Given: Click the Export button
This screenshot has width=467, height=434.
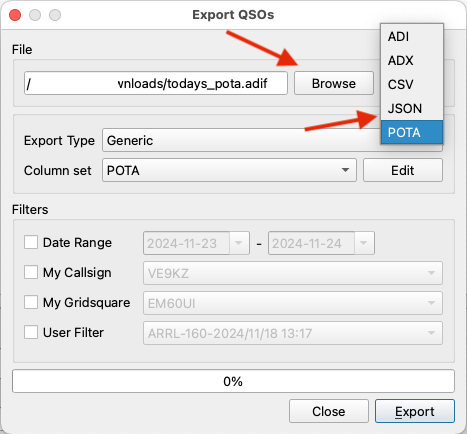Looking at the screenshot, I should (x=415, y=411).
